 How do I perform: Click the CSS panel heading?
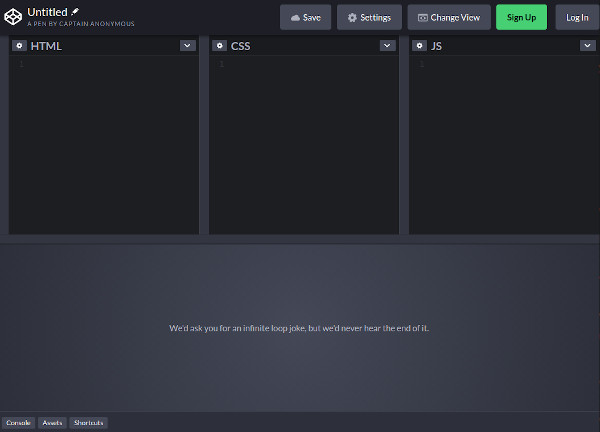tap(240, 46)
